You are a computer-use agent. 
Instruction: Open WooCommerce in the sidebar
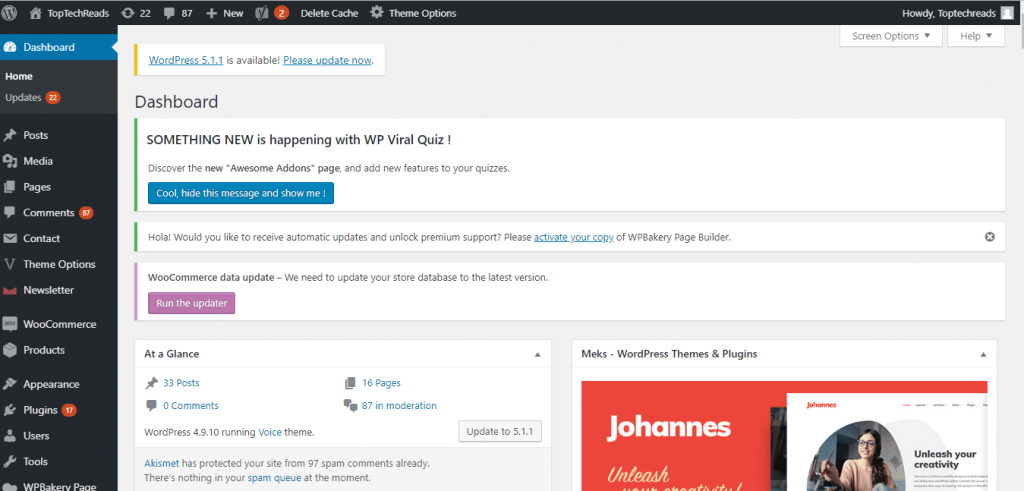pos(59,324)
